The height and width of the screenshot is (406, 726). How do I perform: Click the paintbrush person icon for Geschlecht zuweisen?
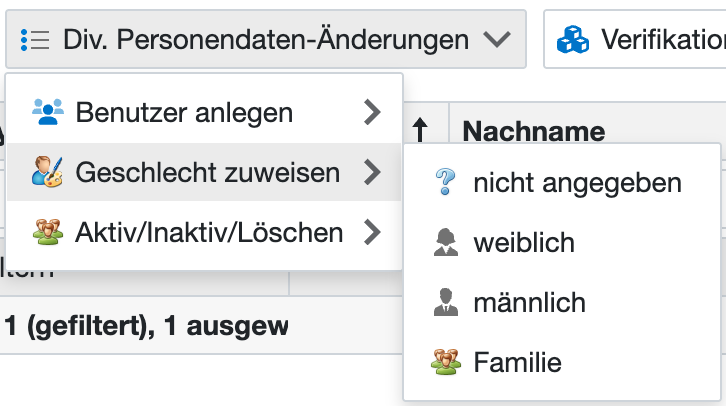pyautogui.click(x=47, y=173)
